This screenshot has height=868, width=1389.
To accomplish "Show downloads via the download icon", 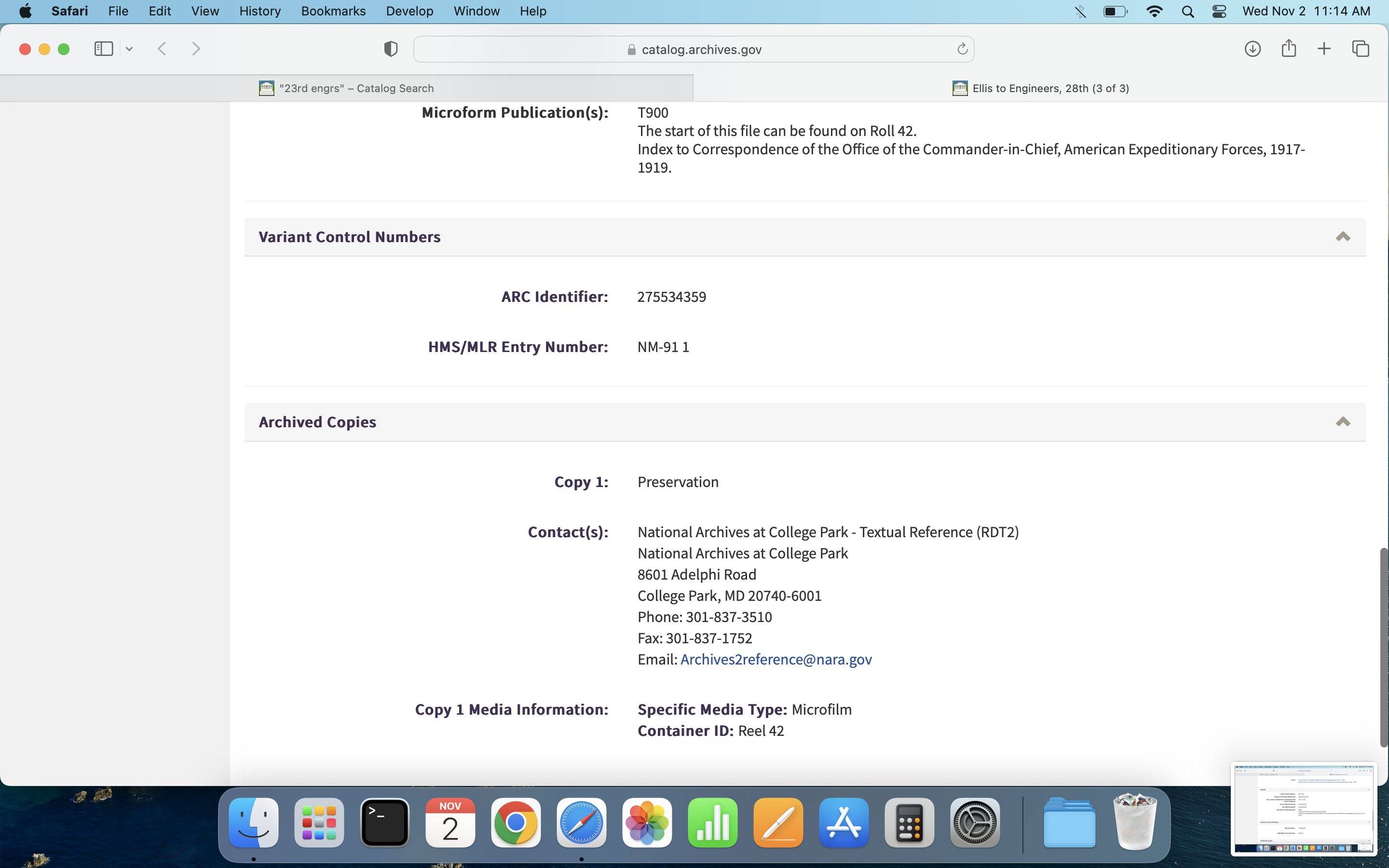I will [1253, 49].
